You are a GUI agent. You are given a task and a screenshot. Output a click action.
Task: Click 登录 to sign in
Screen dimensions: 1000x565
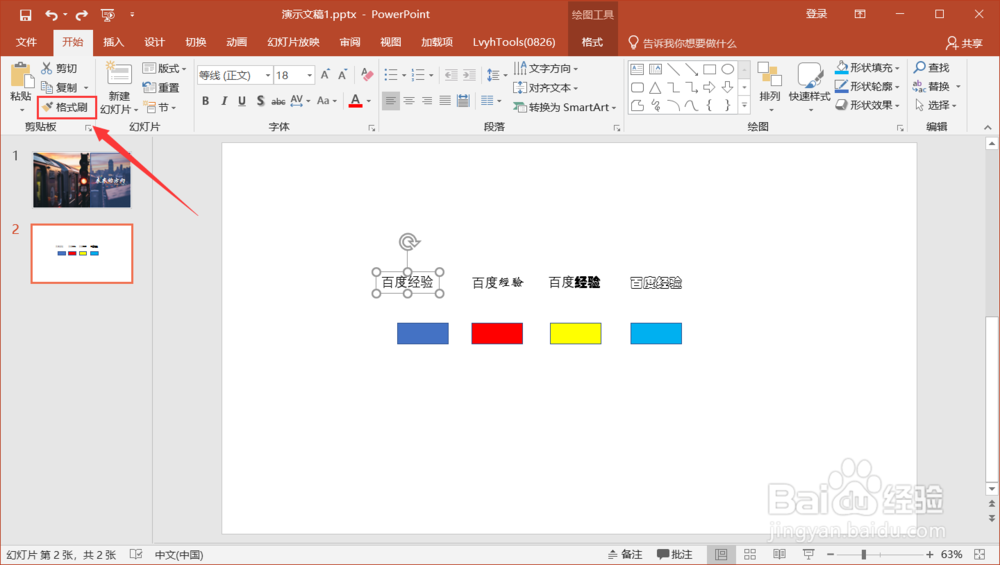pyautogui.click(x=816, y=14)
